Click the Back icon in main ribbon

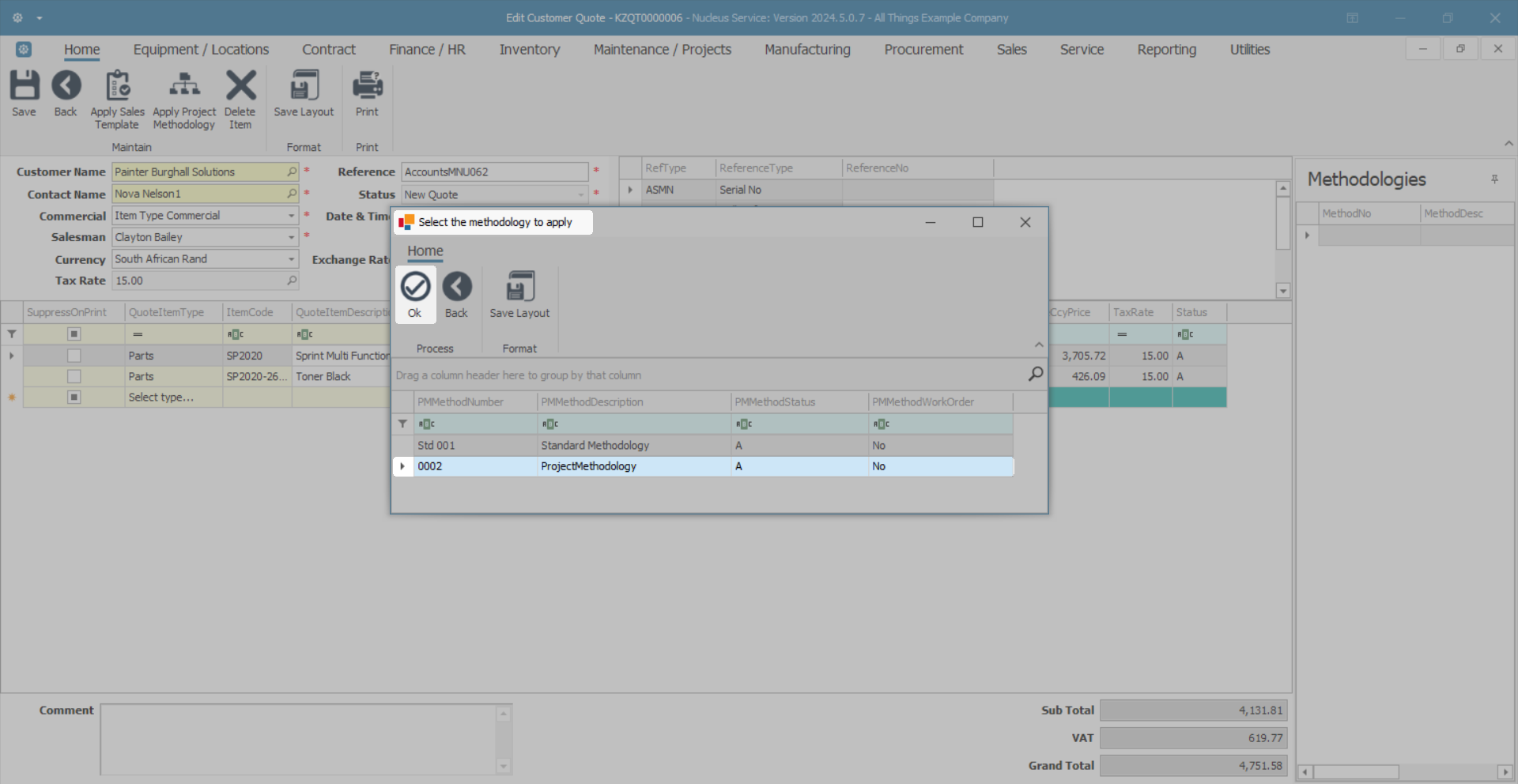click(66, 86)
